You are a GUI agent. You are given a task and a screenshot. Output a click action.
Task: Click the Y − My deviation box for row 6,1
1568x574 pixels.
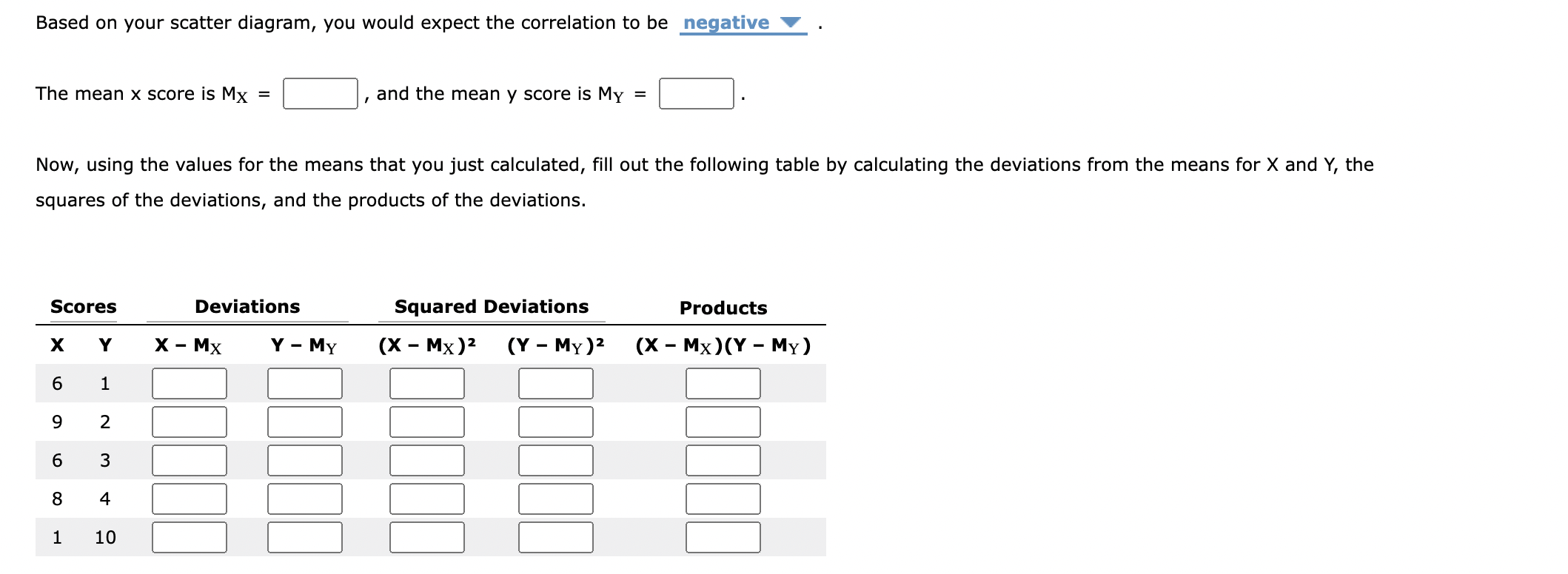[304, 383]
